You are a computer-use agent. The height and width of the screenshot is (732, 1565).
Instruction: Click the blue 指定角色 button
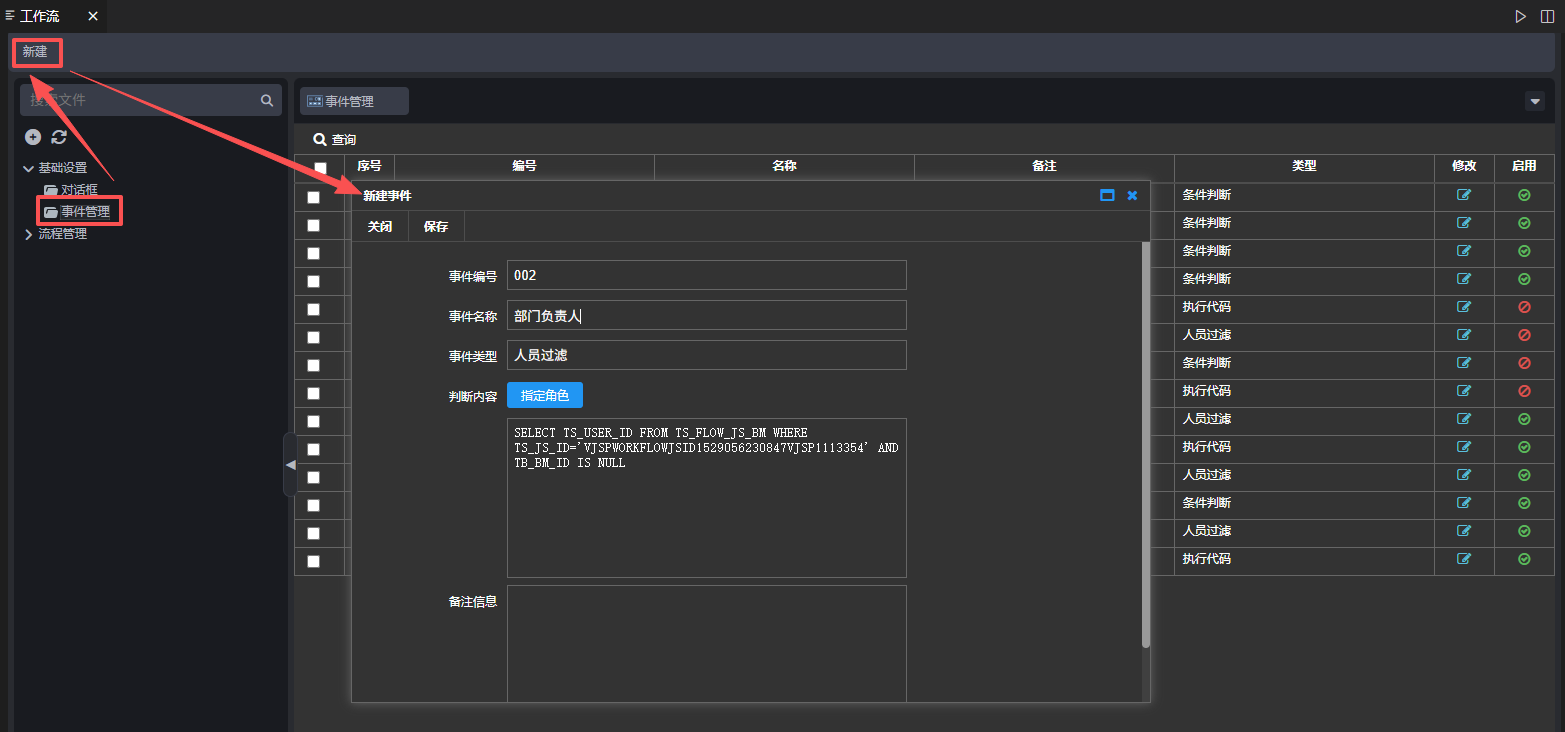click(x=544, y=395)
